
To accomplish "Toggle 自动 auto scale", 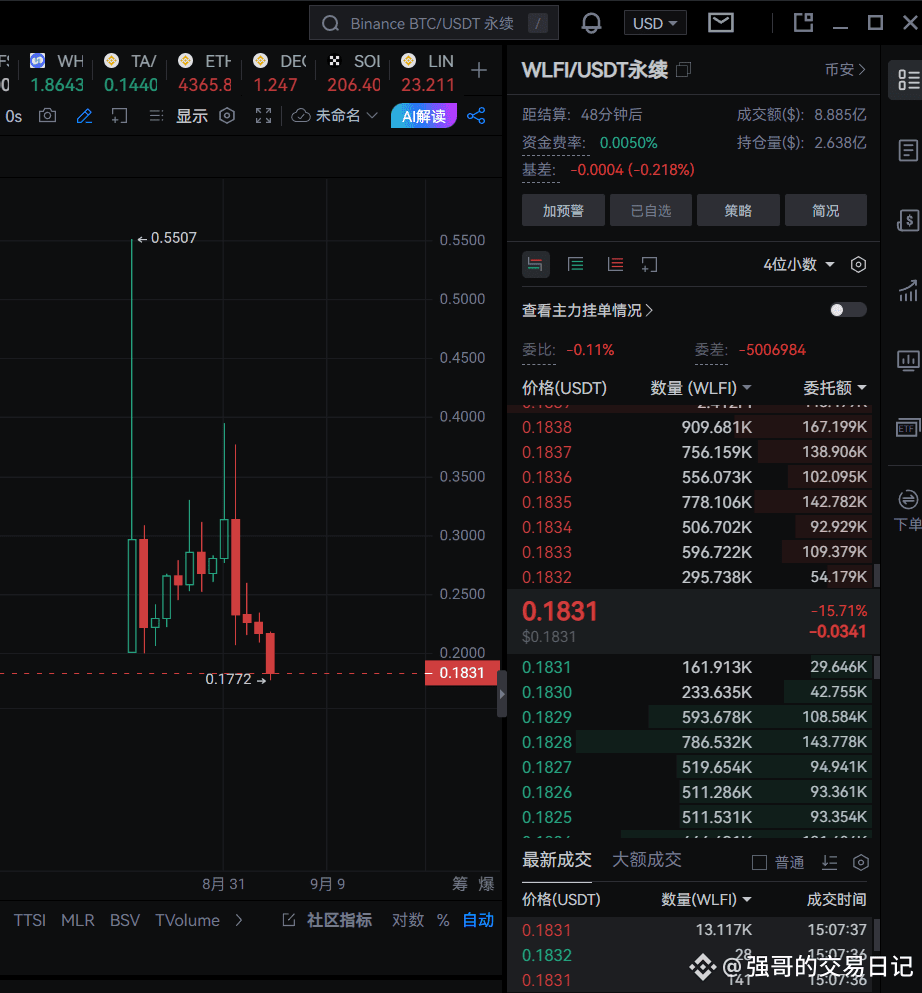I will point(478,920).
